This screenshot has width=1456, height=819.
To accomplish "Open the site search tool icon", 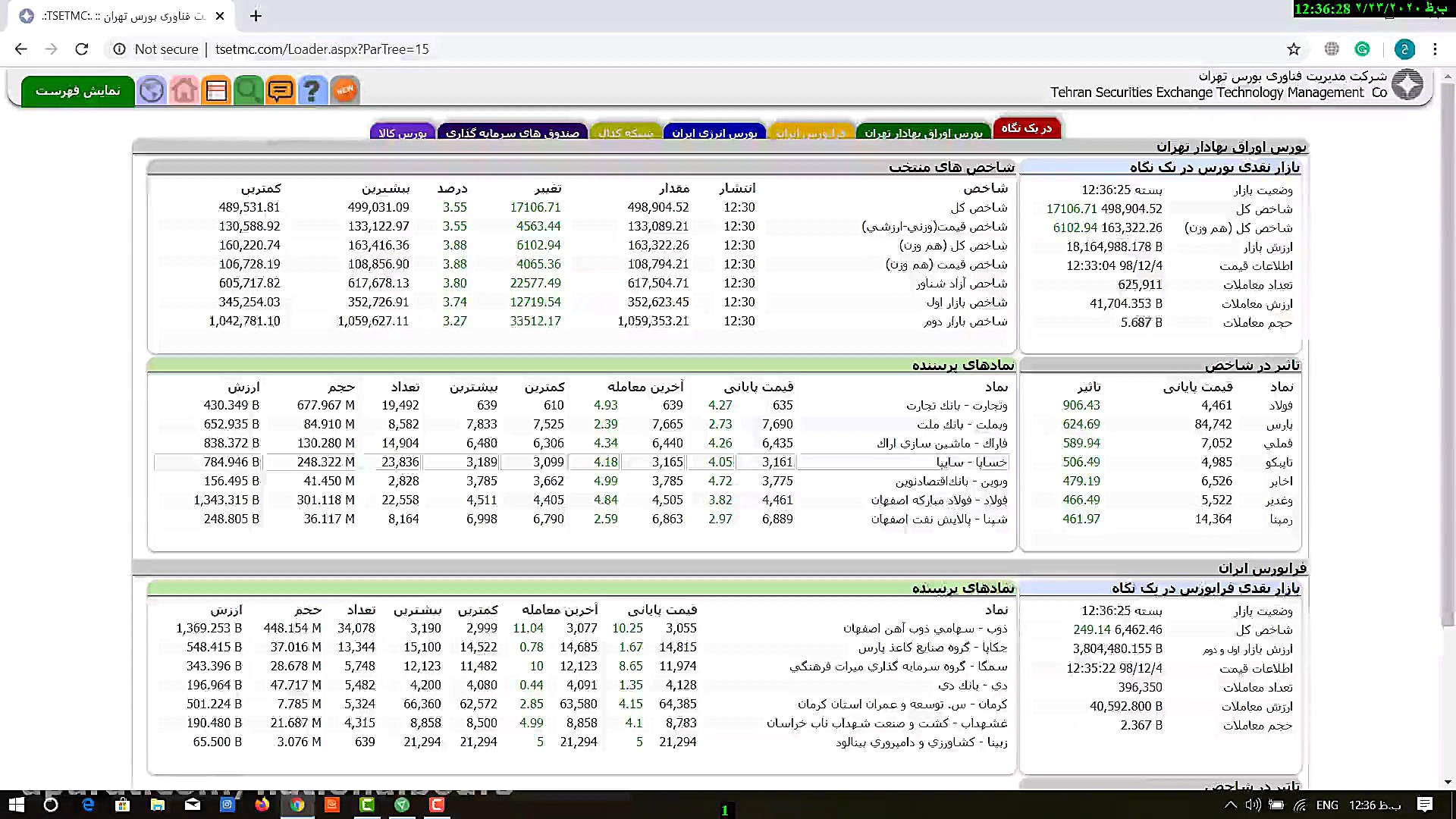I will coord(249,90).
